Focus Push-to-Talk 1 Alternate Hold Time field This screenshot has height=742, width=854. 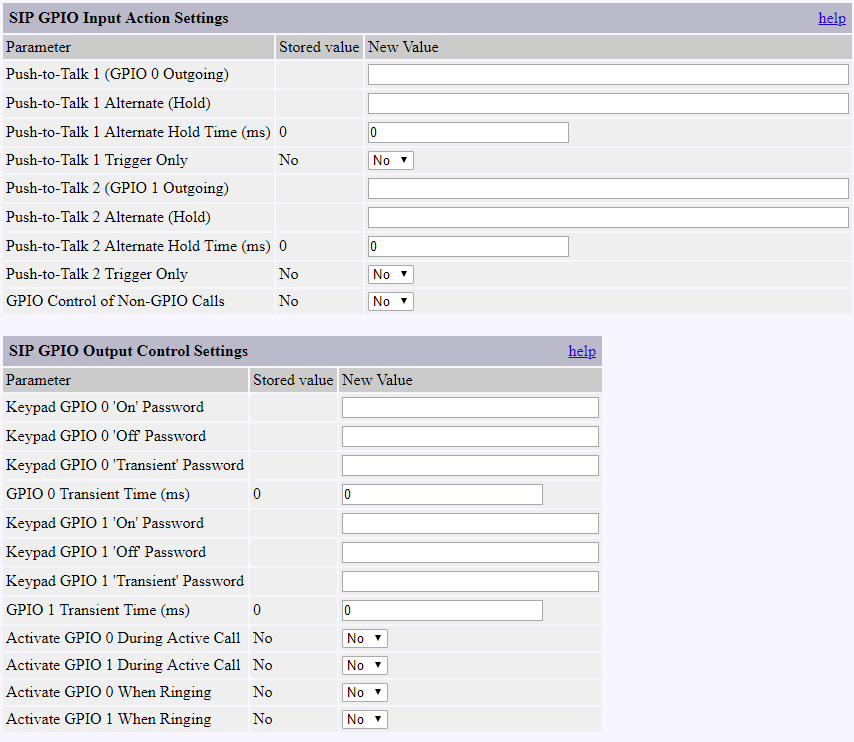pos(468,132)
